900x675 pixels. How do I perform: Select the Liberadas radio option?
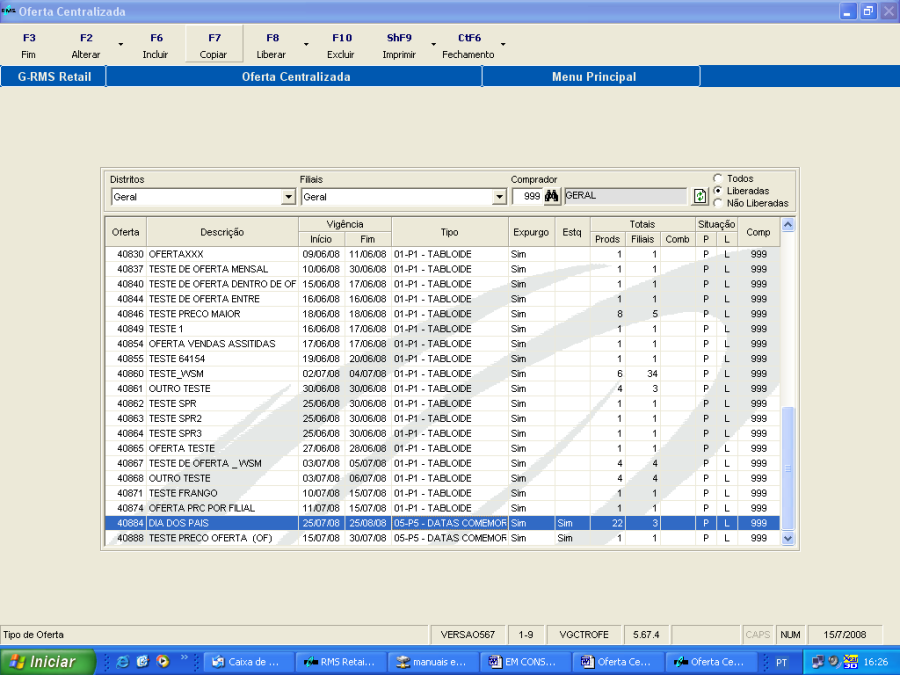pyautogui.click(x=718, y=191)
